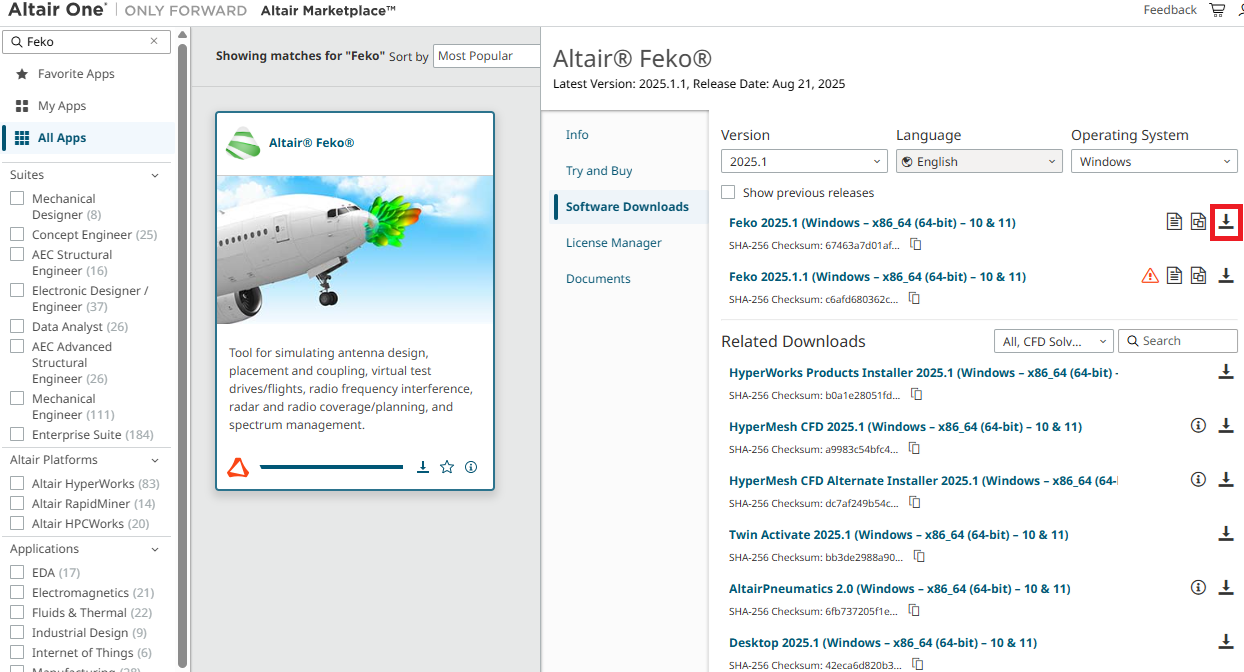Download HyperMesh CFD 2025.1

[1226, 426]
